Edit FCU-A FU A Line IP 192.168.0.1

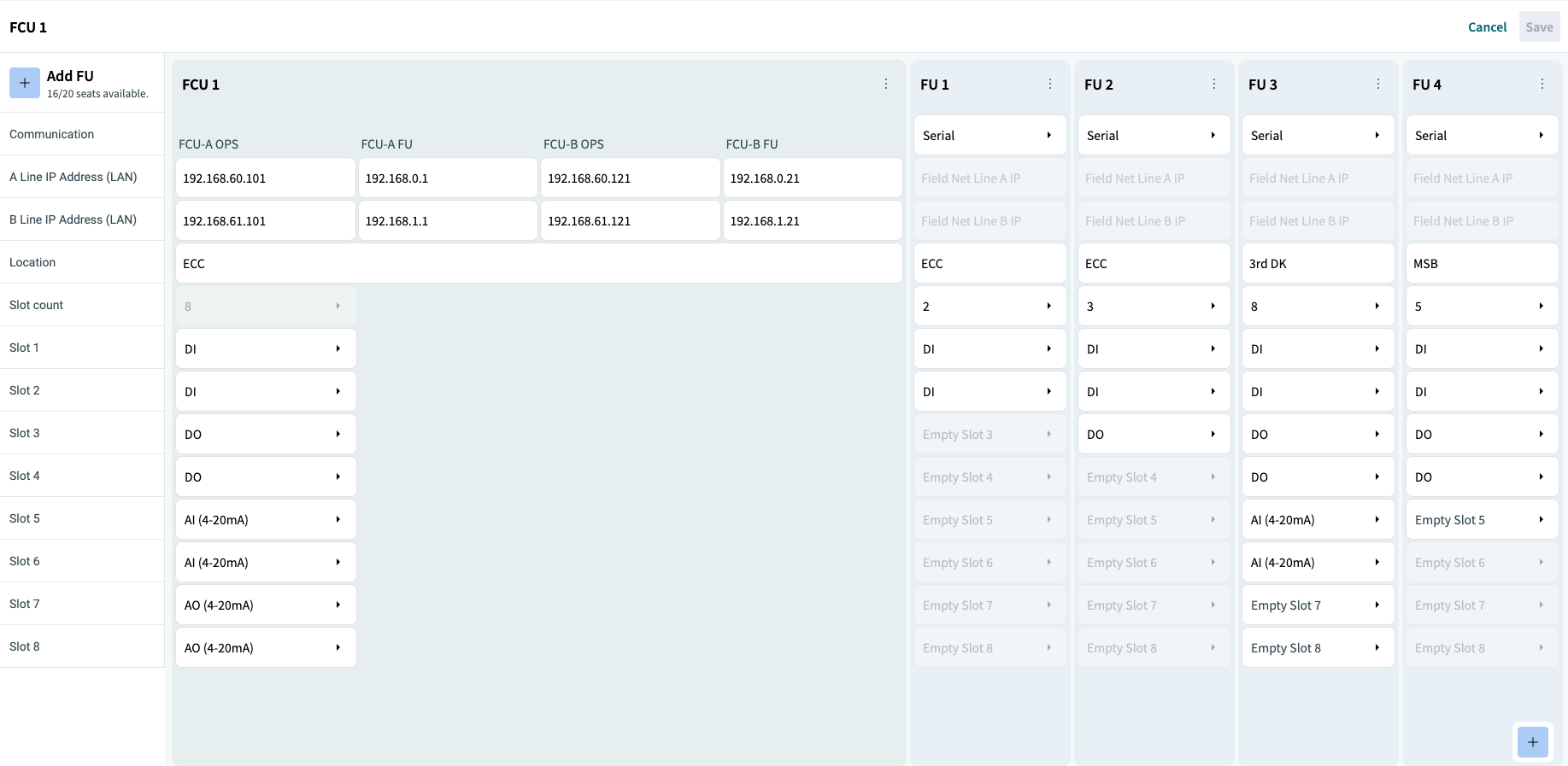(448, 178)
